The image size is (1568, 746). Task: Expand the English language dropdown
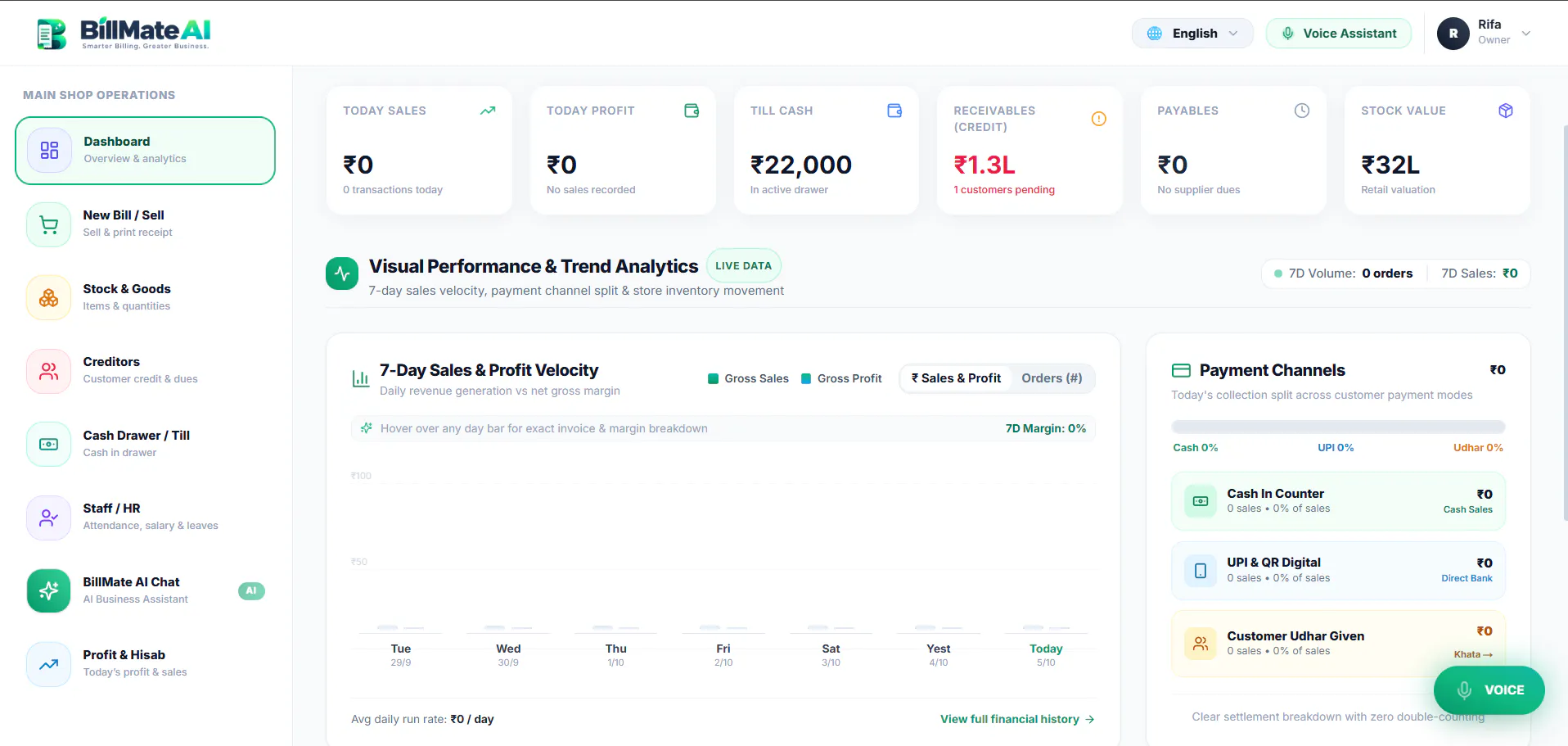point(1192,34)
